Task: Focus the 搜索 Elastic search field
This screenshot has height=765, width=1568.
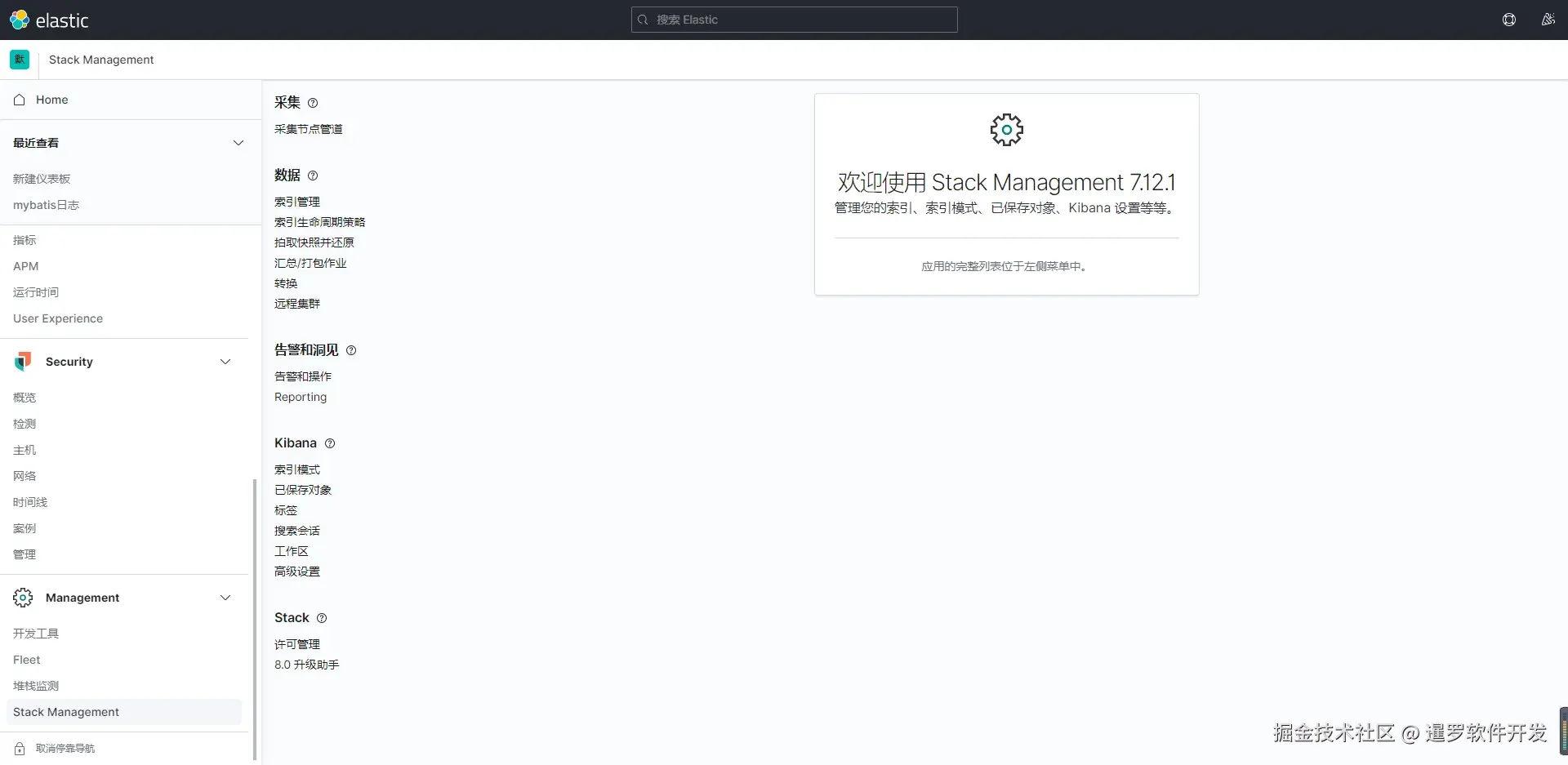Action: (x=794, y=20)
